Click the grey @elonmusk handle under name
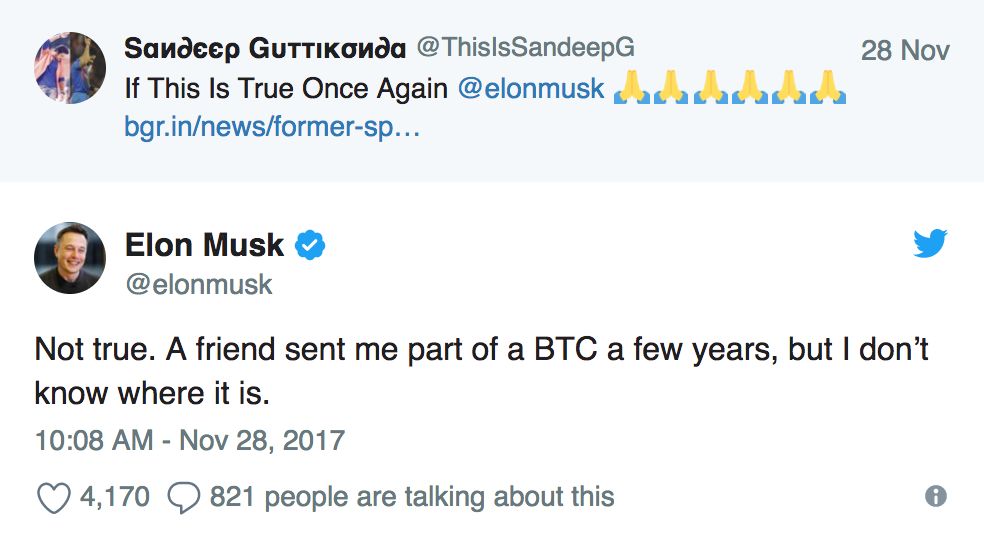Viewport: 984px width, 534px height. [x=198, y=284]
